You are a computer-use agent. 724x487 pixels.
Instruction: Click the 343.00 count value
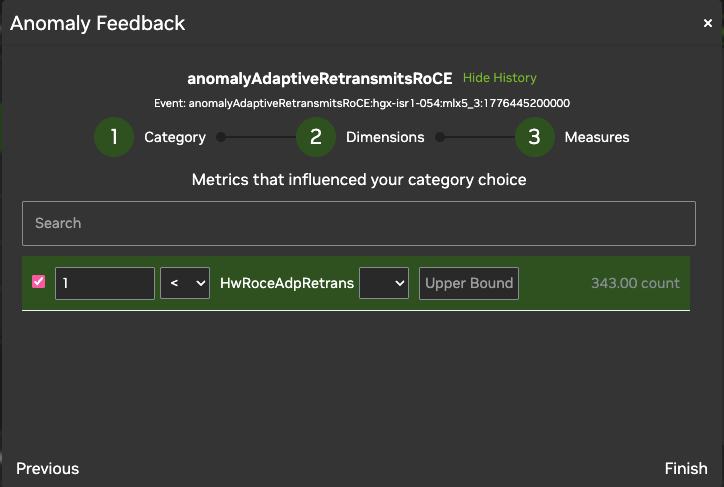point(635,283)
